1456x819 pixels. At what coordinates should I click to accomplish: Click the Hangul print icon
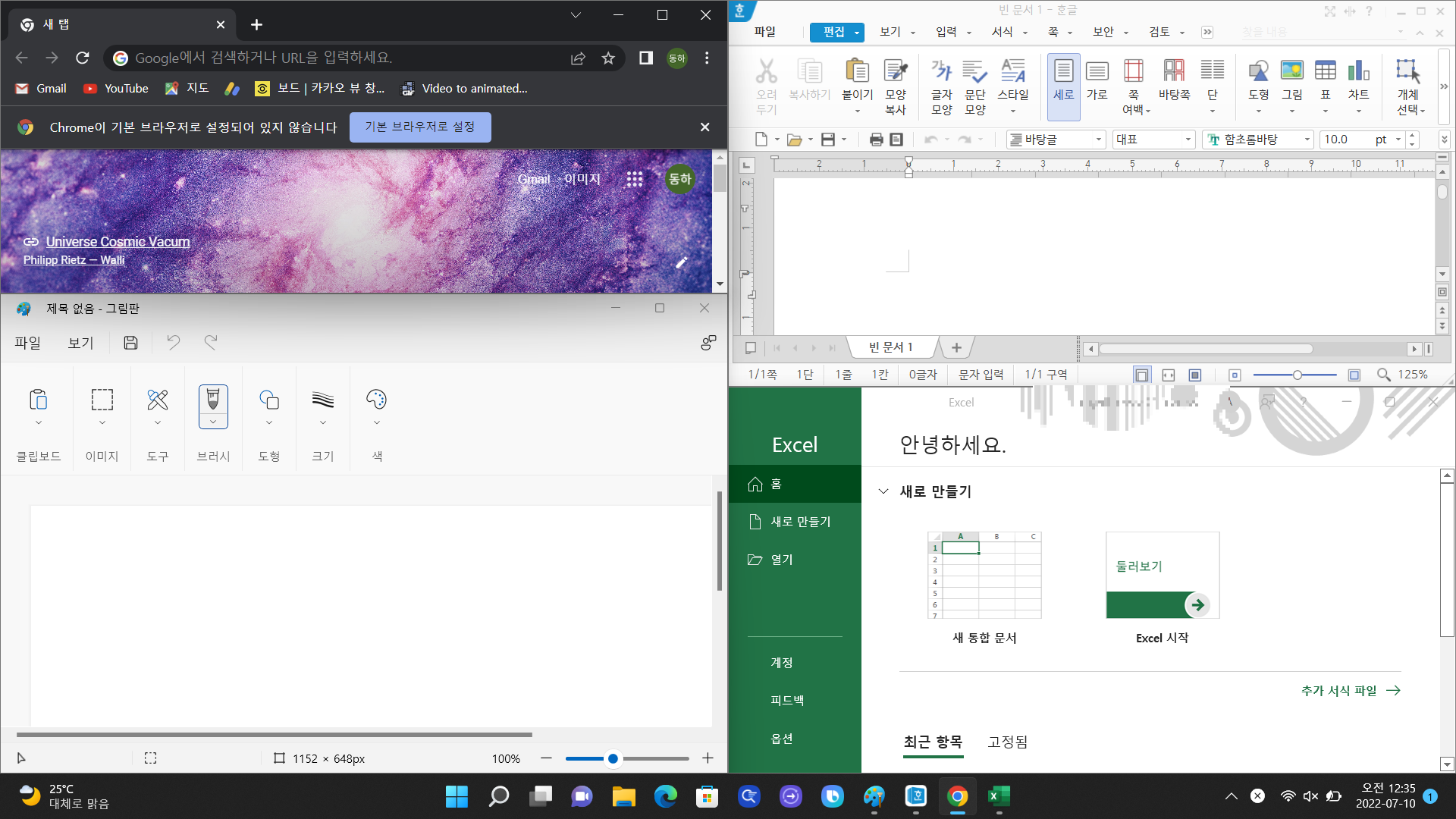pyautogui.click(x=876, y=140)
